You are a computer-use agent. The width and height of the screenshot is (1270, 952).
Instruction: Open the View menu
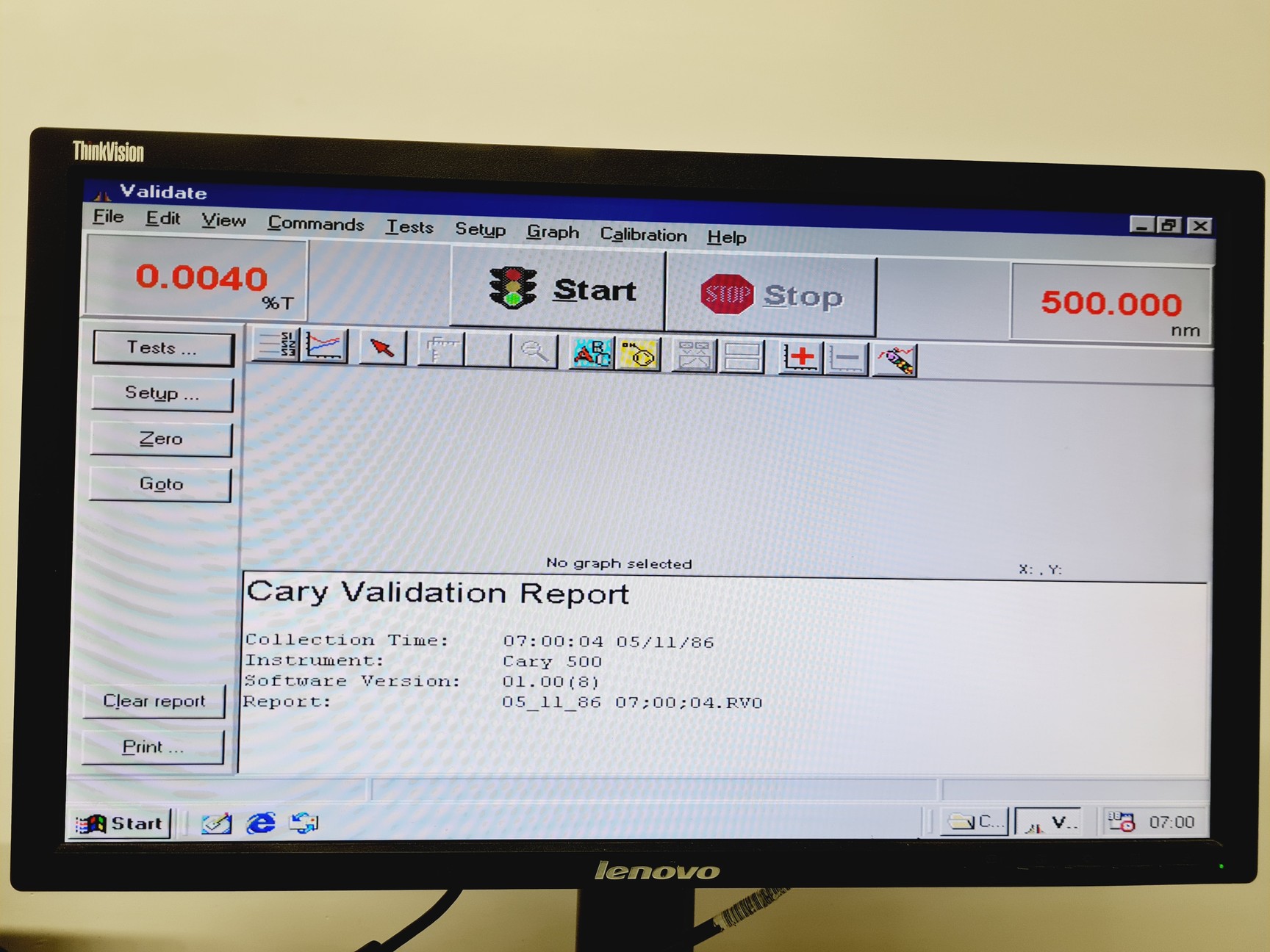[223, 220]
